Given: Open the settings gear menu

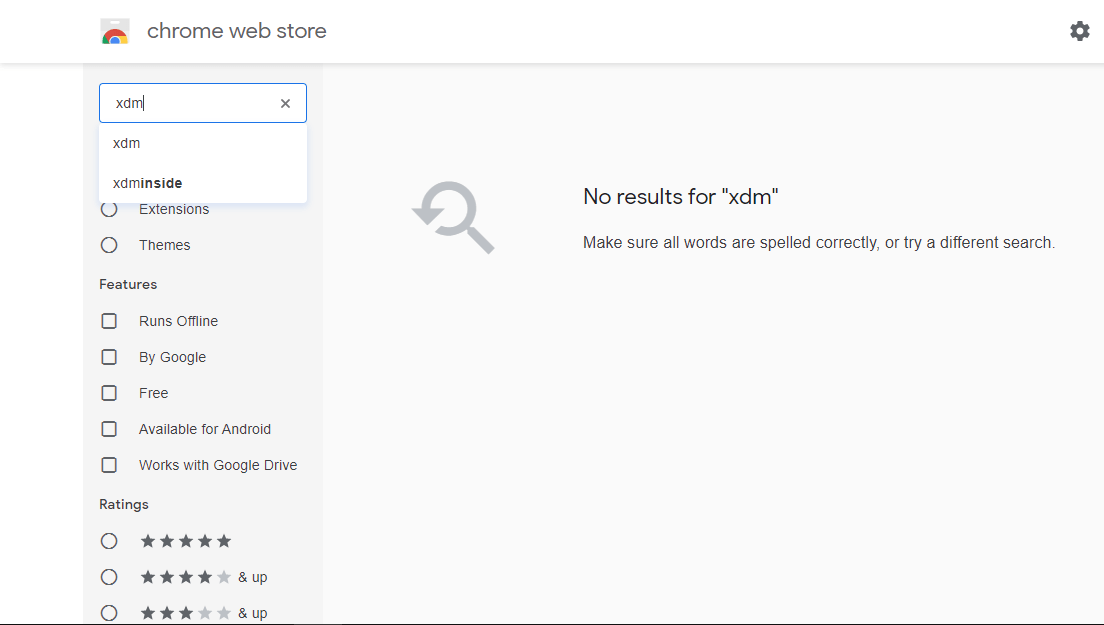Looking at the screenshot, I should pos(1079,31).
